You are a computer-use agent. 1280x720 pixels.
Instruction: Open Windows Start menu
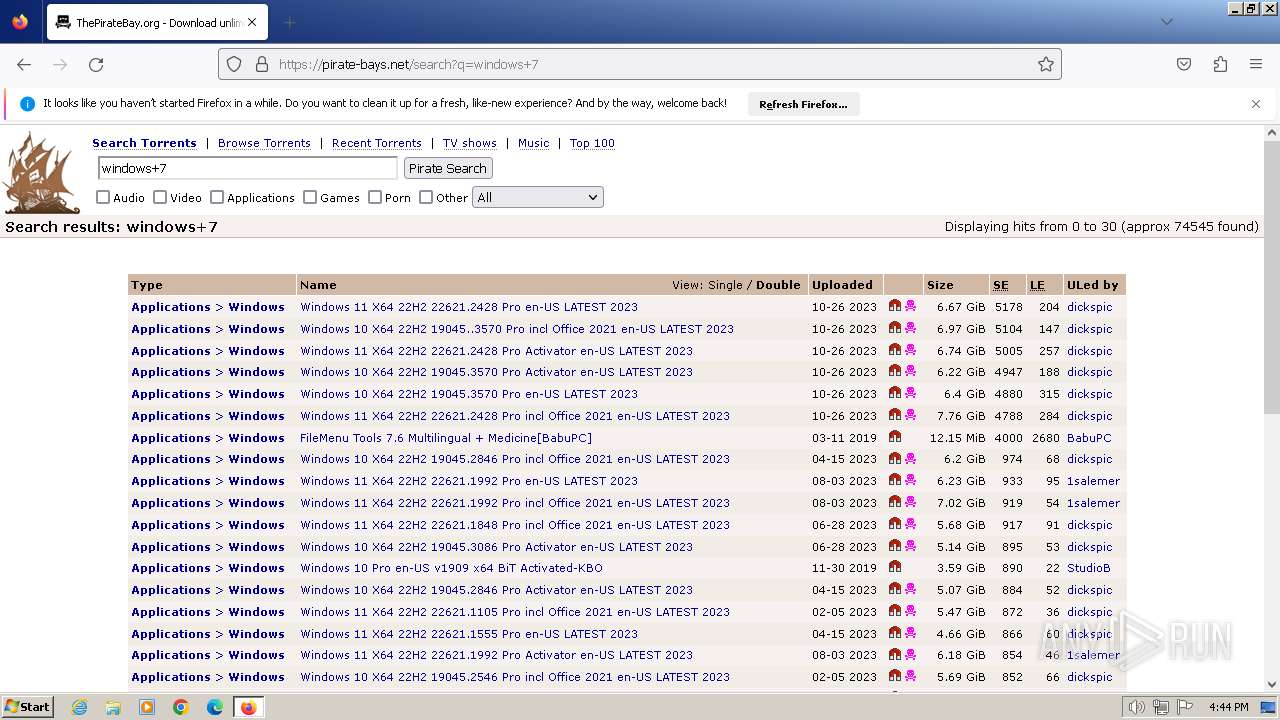[x=27, y=707]
